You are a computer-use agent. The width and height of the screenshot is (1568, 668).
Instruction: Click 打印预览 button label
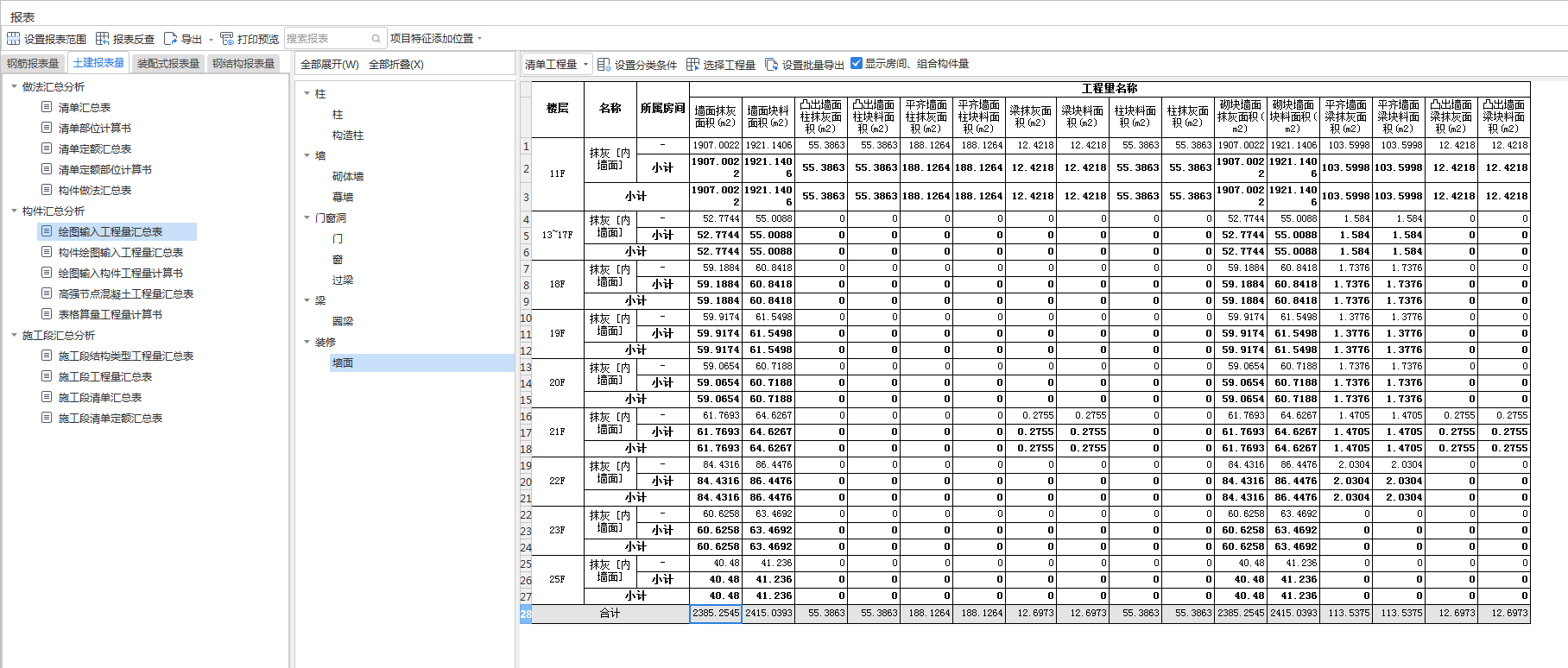(x=258, y=39)
